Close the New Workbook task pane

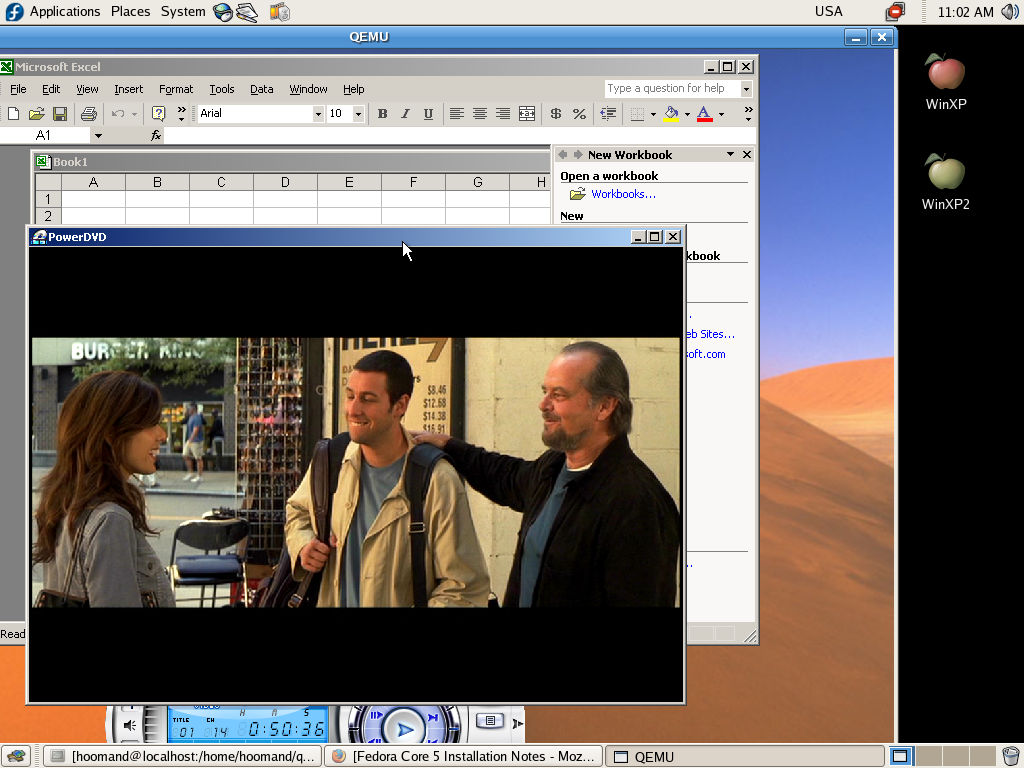coord(747,154)
